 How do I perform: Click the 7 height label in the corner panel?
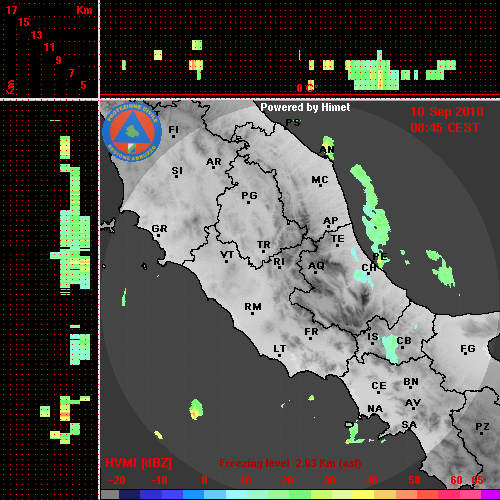pyautogui.click(x=71, y=73)
